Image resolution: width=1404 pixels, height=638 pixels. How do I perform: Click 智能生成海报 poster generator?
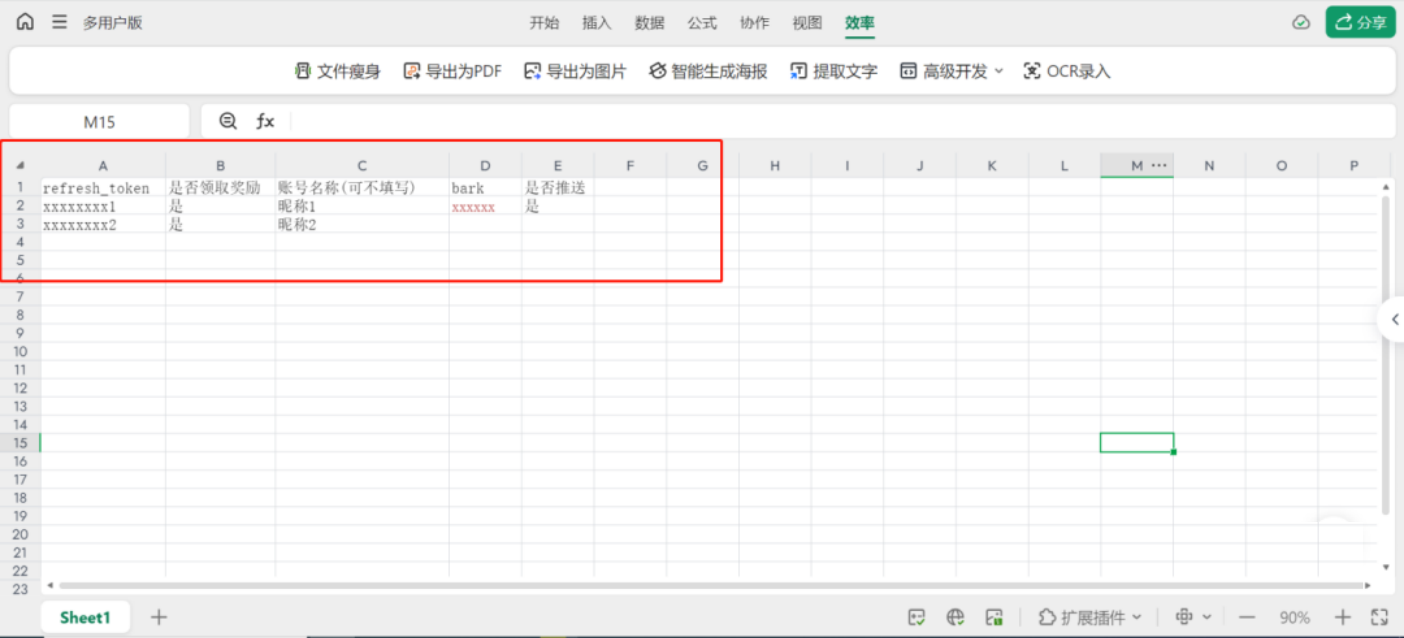[708, 71]
